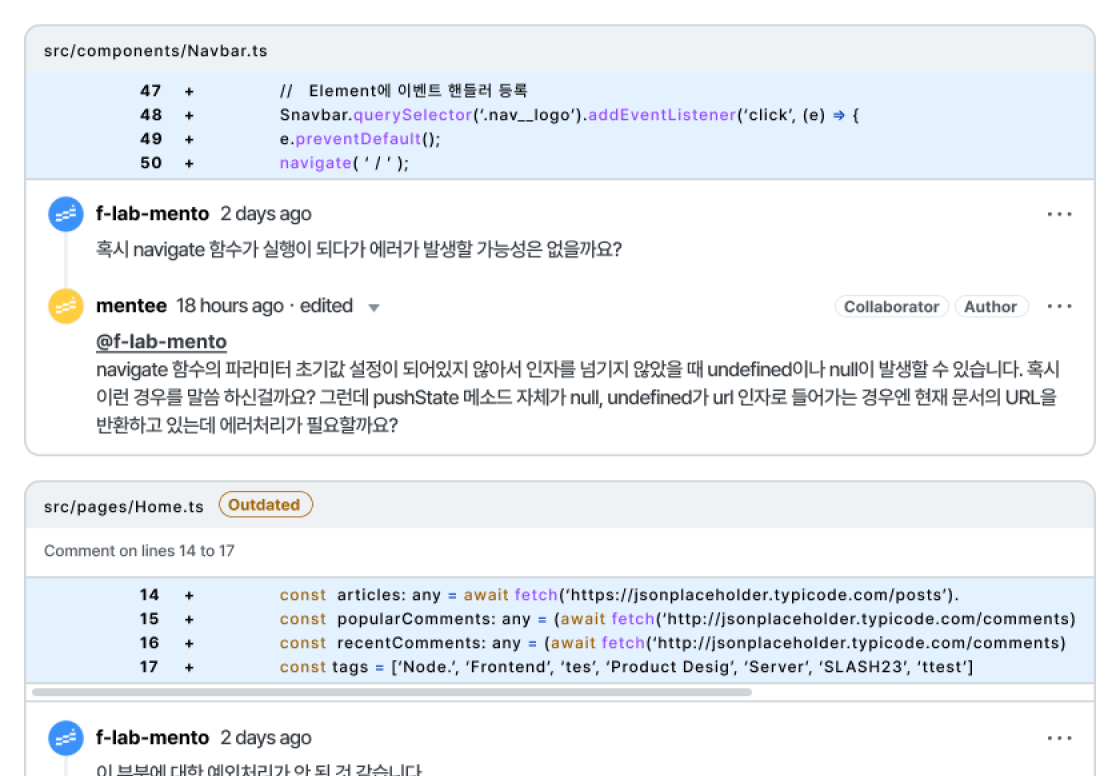Screen dimensions: 1120x776
Task: Click plus sign on line 48
Action: point(189,115)
